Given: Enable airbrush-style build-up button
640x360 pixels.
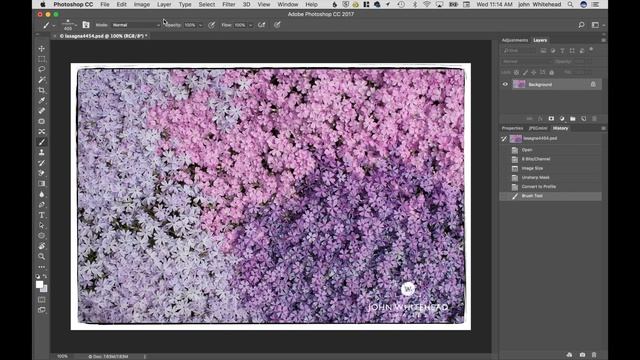Looking at the screenshot, I should (x=262, y=25).
